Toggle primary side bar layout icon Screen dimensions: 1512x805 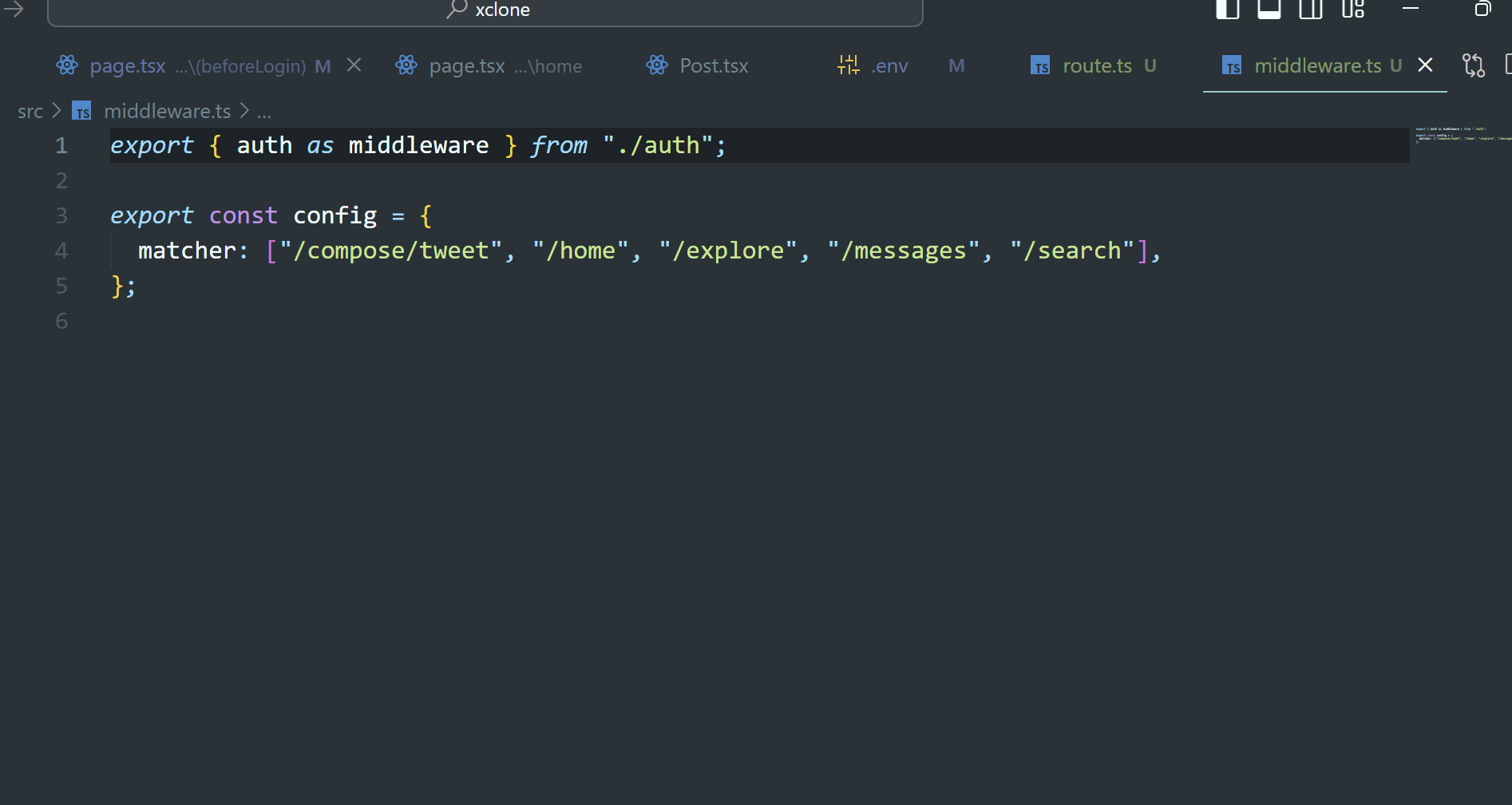[1228, 9]
